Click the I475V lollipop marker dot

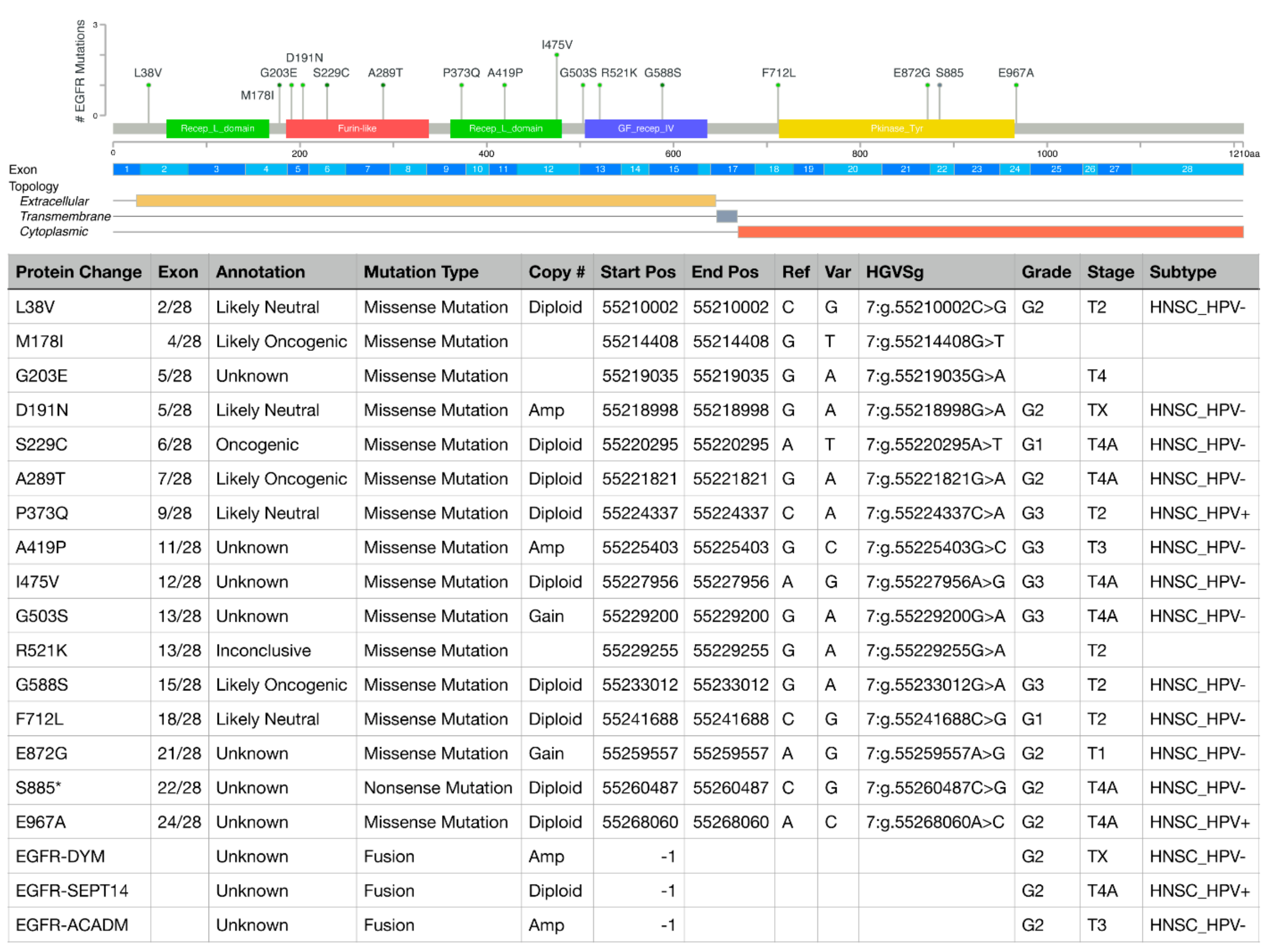tap(557, 55)
